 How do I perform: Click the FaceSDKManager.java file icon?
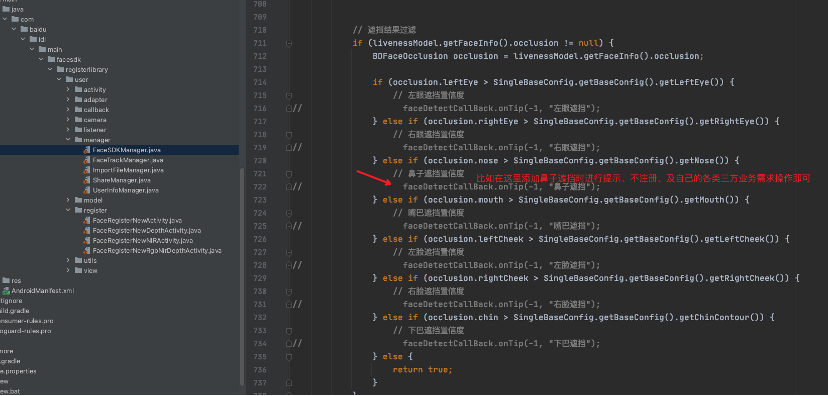pyautogui.click(x=87, y=150)
